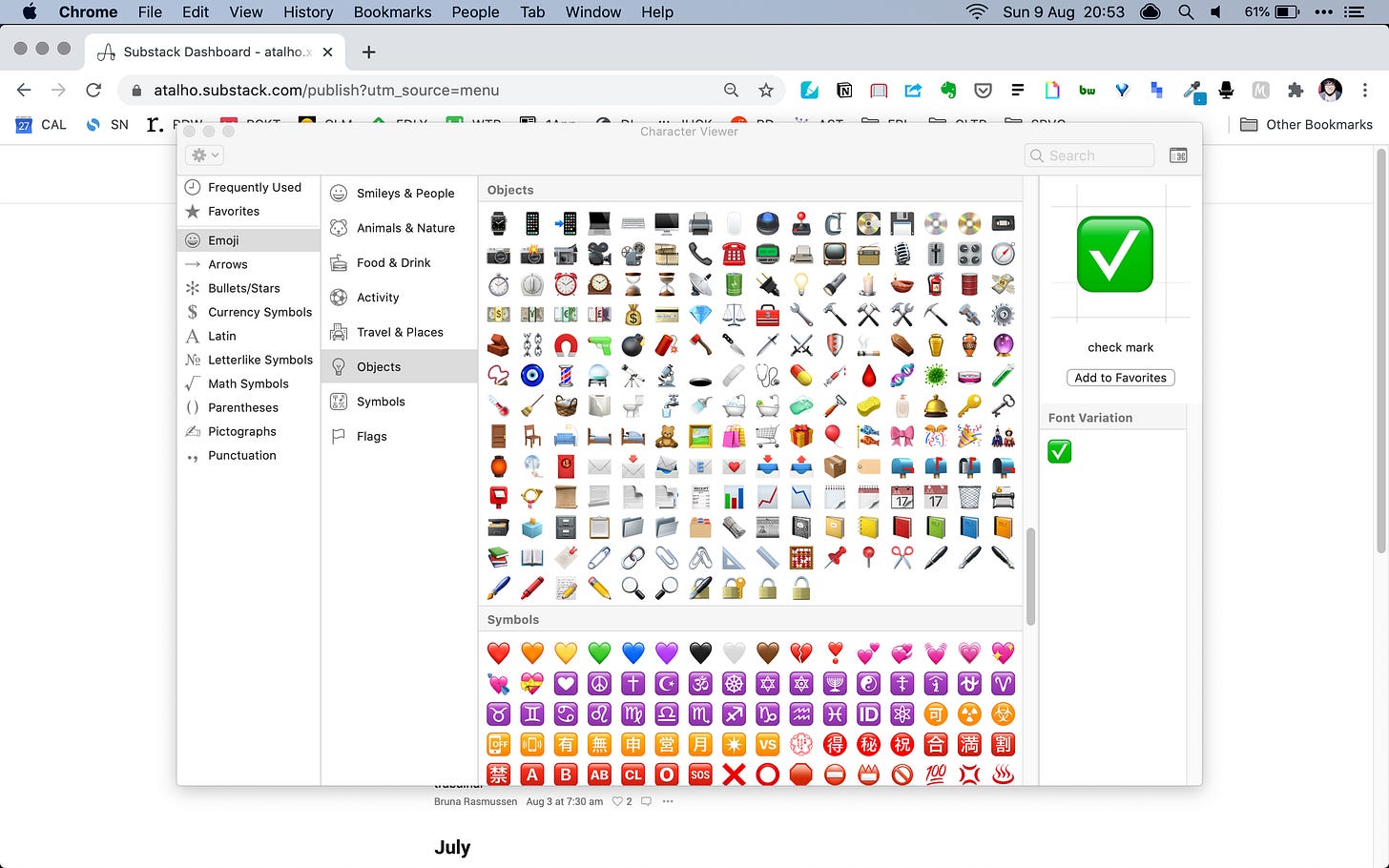This screenshot has width=1389, height=868.
Task: Toggle the compact character viewer button
Action: (x=1178, y=155)
